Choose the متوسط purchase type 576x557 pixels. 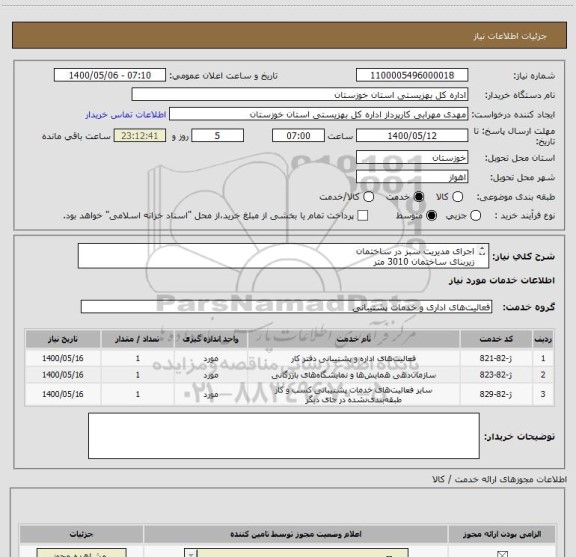pos(431,216)
